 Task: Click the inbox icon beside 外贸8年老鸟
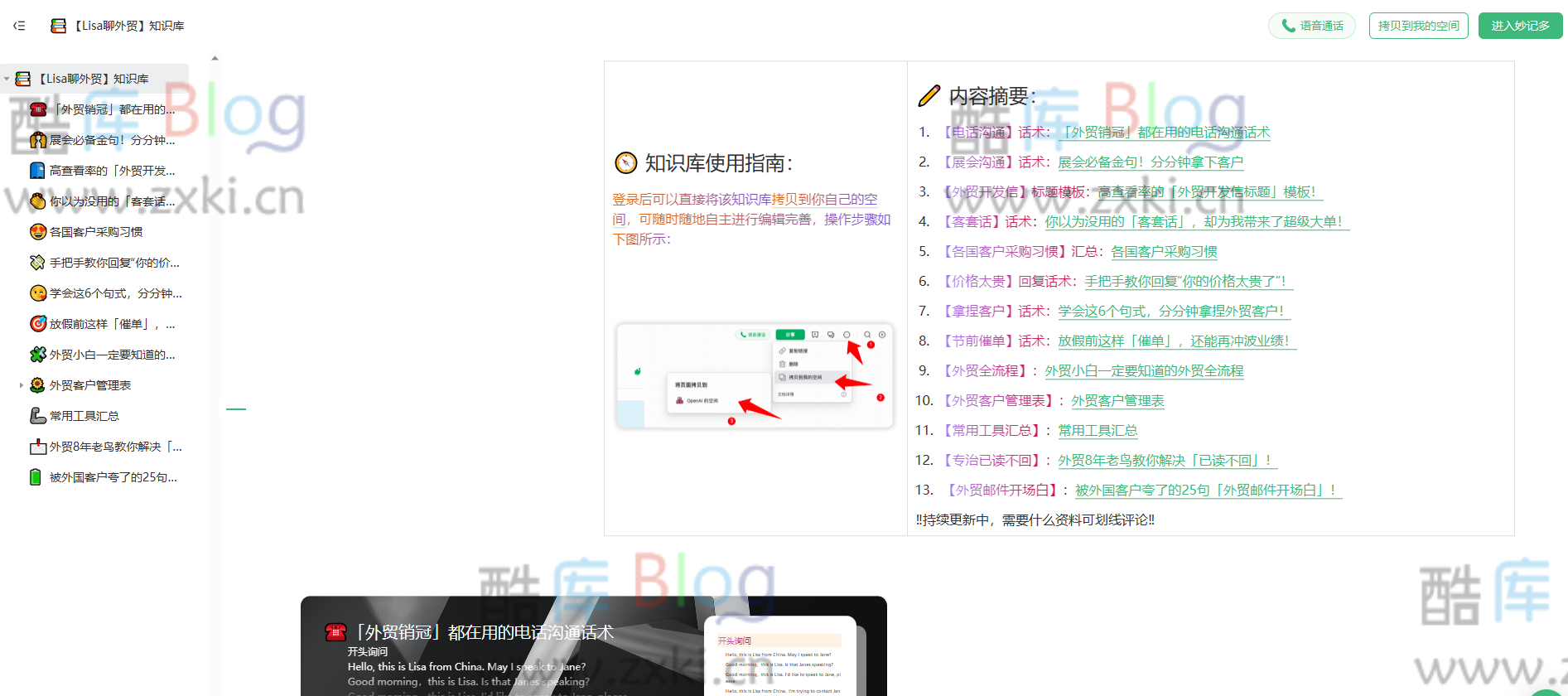37,447
